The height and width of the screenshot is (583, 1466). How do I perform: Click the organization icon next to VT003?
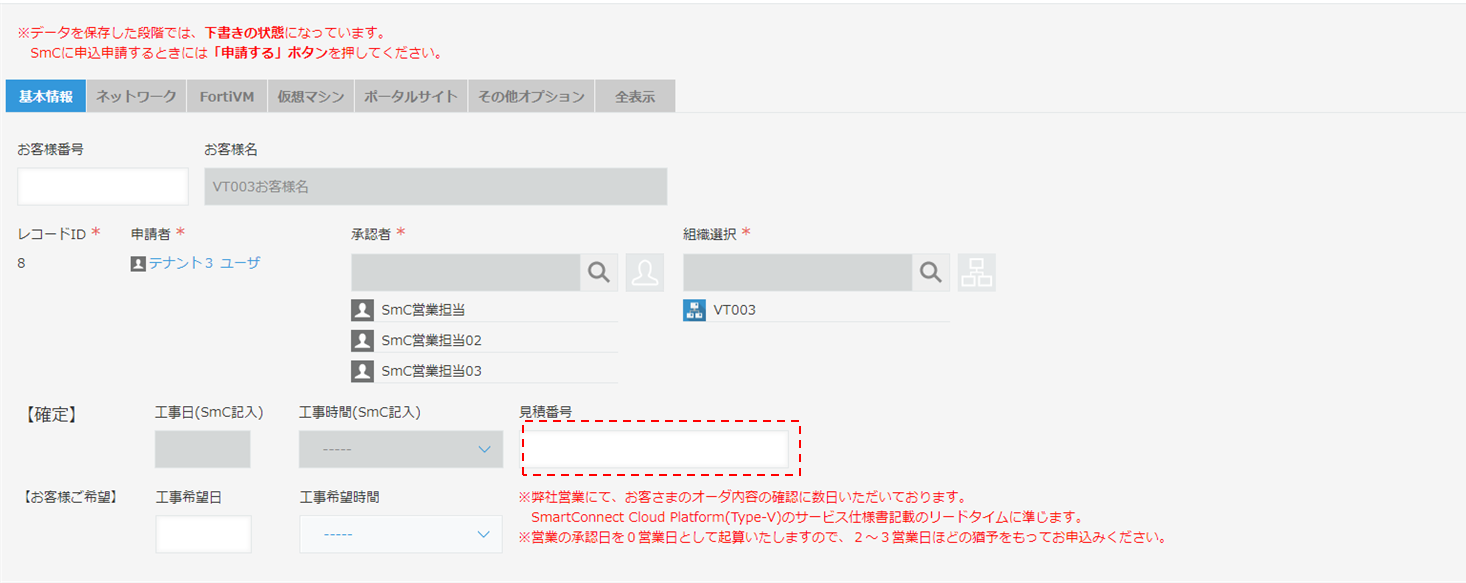click(x=694, y=310)
